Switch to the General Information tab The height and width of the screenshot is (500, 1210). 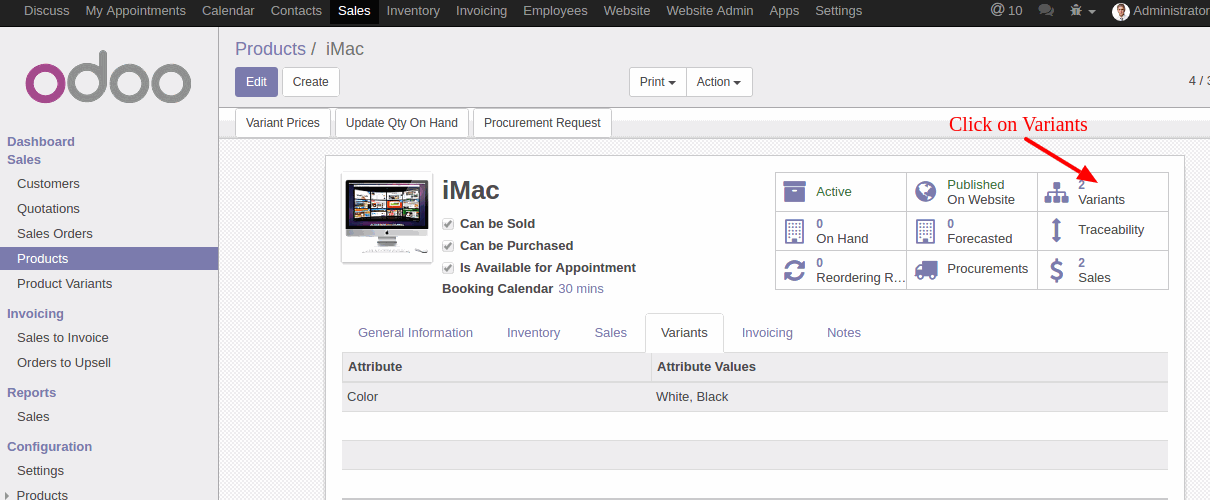pyautogui.click(x=415, y=333)
